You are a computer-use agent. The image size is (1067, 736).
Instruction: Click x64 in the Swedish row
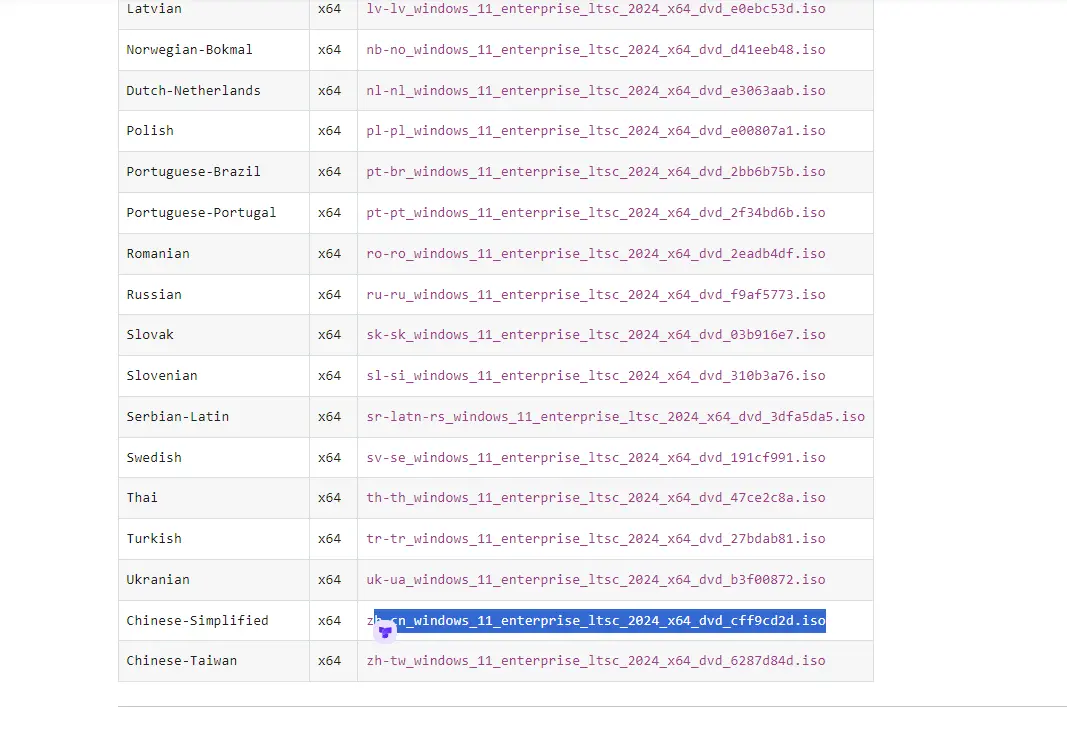coord(329,457)
